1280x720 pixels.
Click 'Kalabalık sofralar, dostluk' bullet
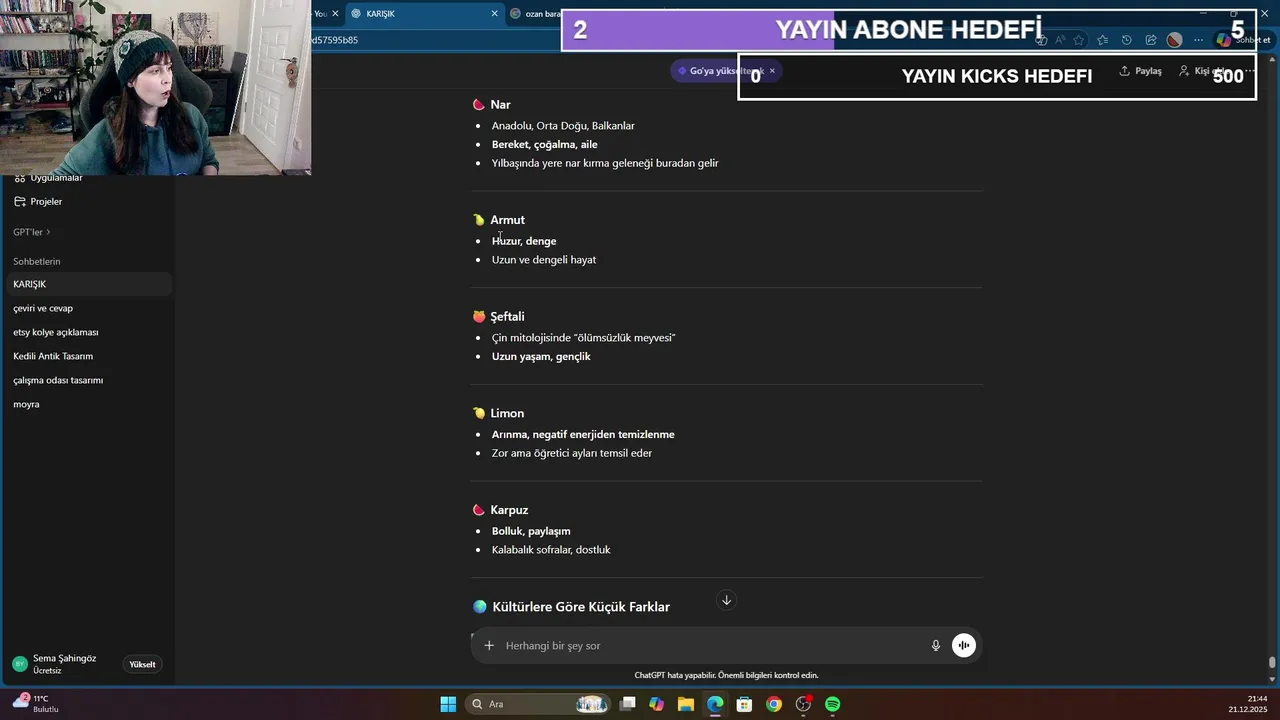pos(551,550)
